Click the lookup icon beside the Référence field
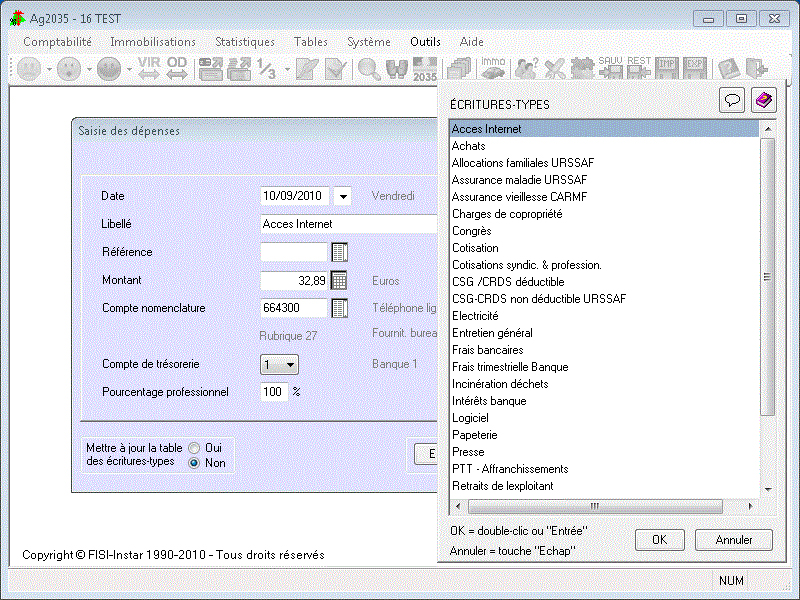The image size is (800, 600). tap(339, 252)
